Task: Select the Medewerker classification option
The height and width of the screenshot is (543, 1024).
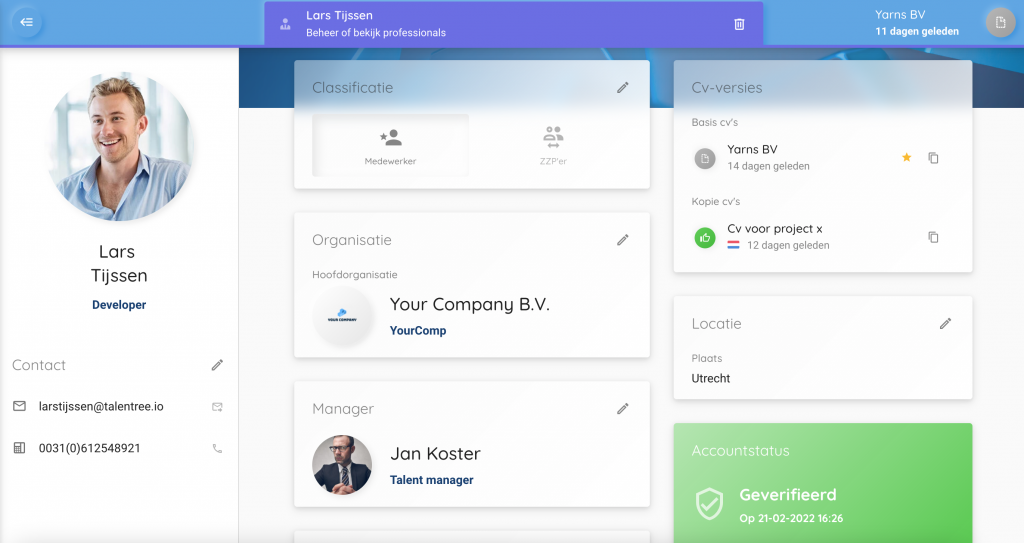Action: point(390,145)
